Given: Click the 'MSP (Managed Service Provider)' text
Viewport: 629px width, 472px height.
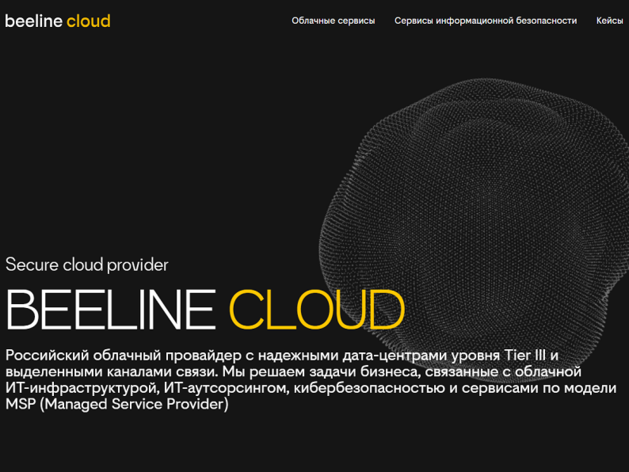Looking at the screenshot, I should [117, 404].
